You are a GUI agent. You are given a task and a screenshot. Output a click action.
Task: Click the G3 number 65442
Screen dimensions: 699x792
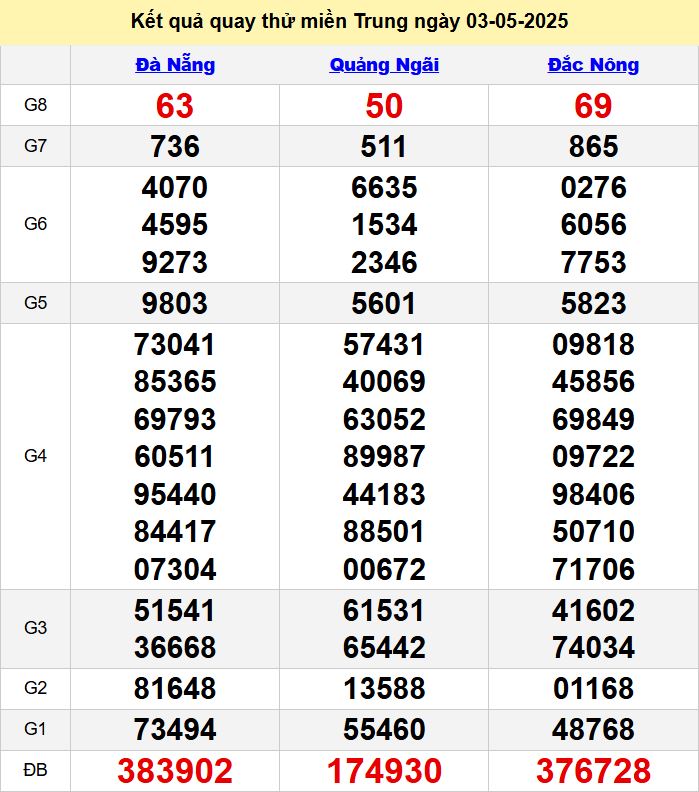(x=384, y=648)
